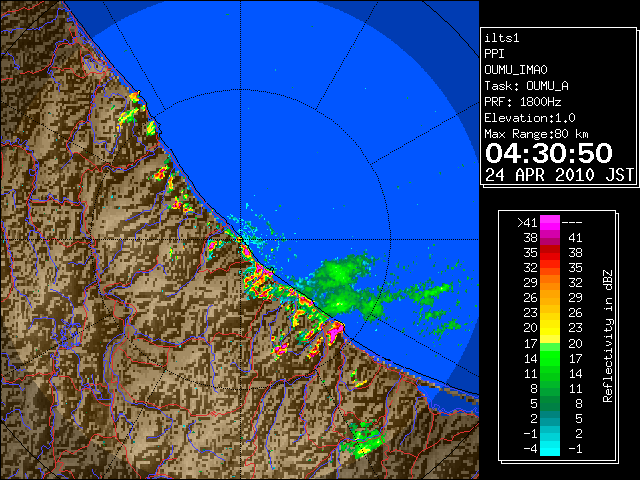Viewport: 640px width, 480px height.
Task: Select the 'Task: OUMU_A' line
Action: point(526,86)
